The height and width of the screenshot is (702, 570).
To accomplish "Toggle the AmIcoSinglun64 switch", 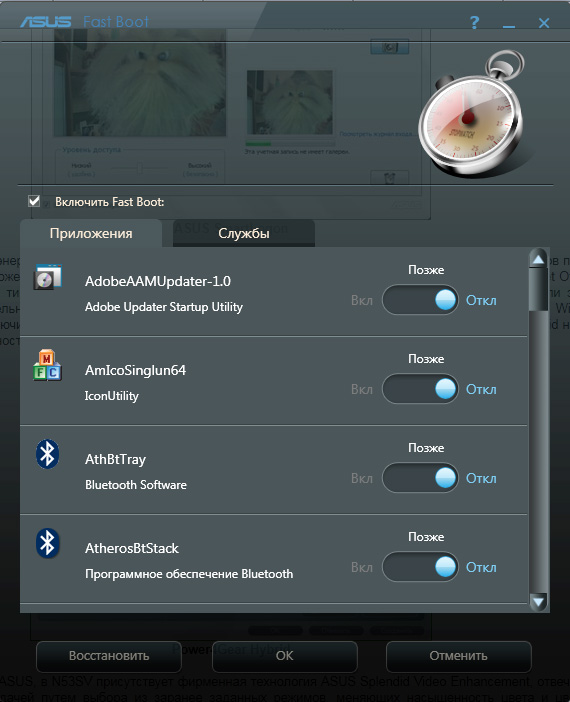I will [x=420, y=389].
